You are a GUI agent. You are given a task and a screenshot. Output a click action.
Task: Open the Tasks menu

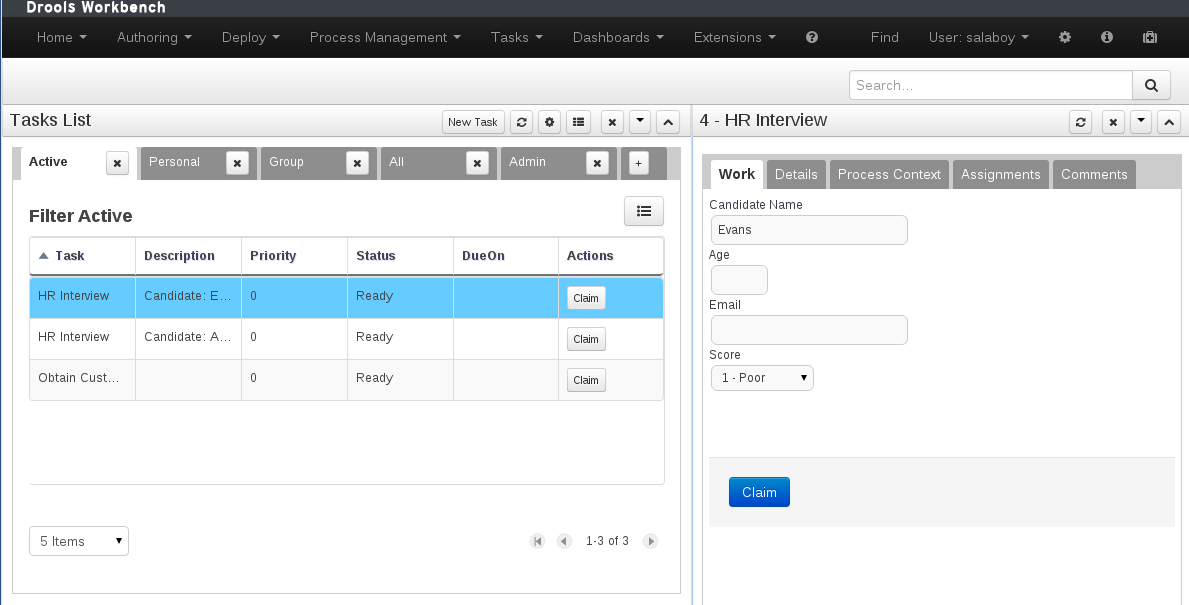(x=516, y=37)
